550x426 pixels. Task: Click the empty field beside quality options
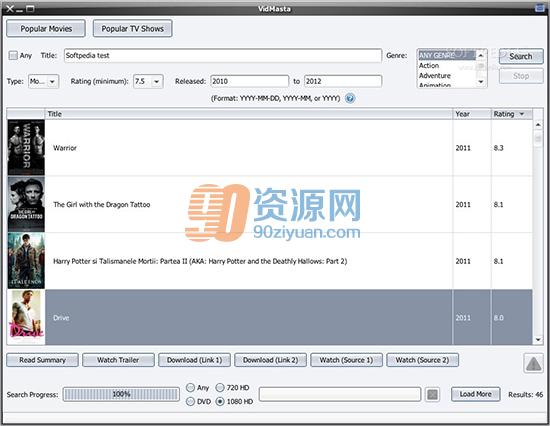point(340,394)
